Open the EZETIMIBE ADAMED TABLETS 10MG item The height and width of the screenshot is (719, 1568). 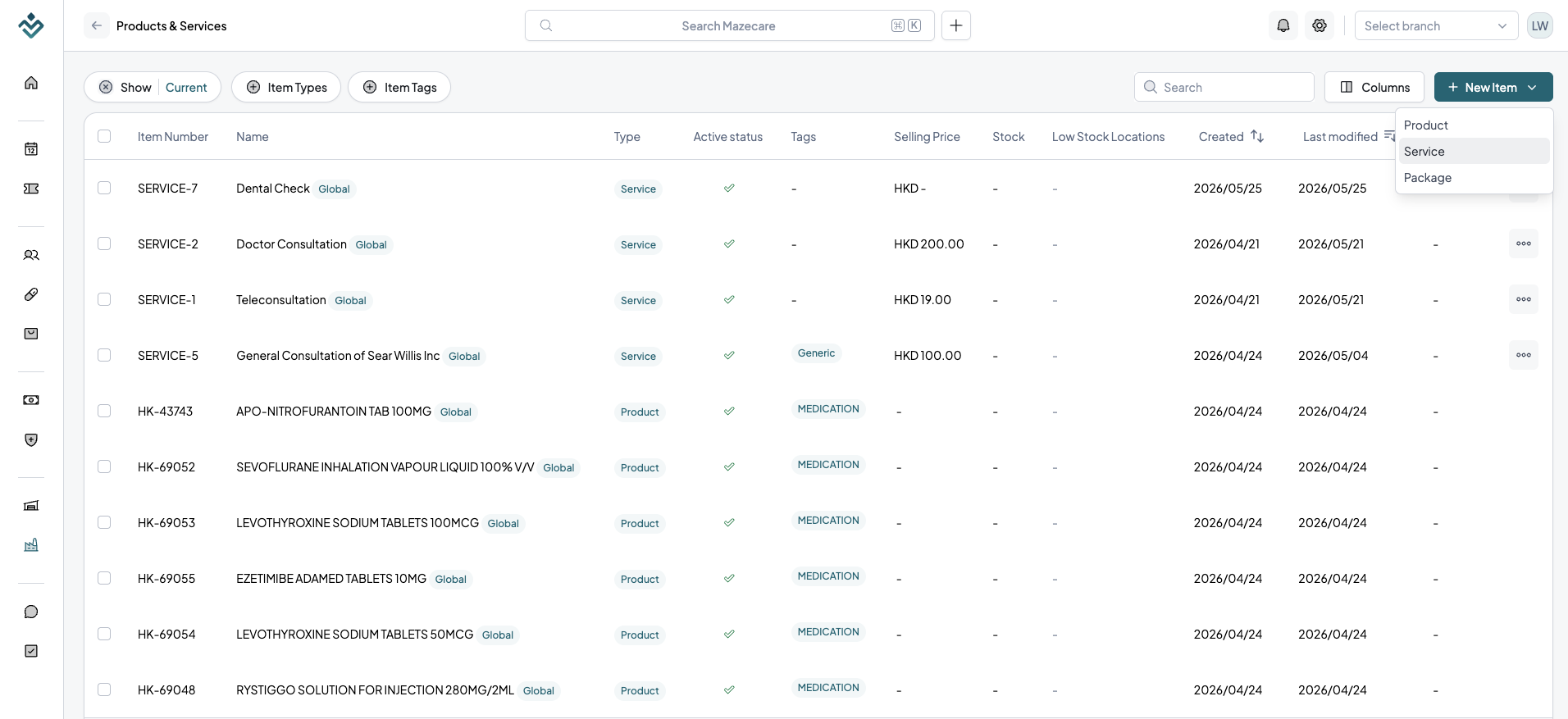pyautogui.click(x=331, y=579)
